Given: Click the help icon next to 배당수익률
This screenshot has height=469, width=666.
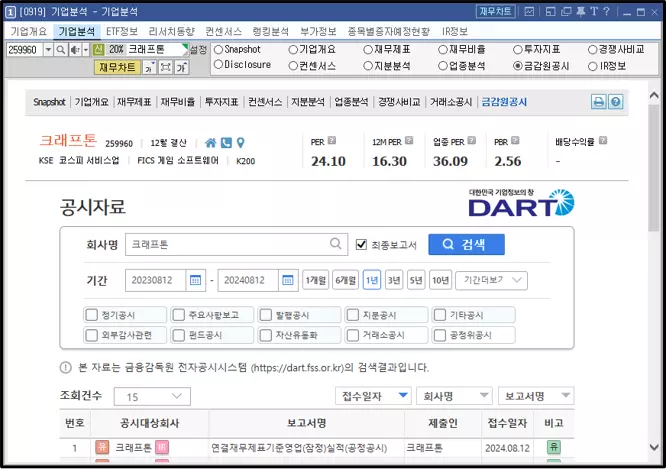Looking at the screenshot, I should (603, 140).
